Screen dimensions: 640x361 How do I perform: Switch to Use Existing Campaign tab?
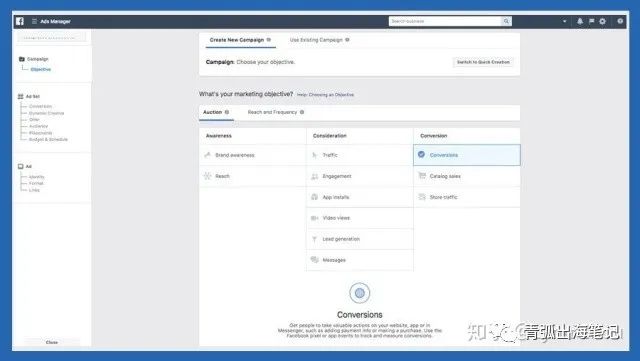click(x=319, y=40)
